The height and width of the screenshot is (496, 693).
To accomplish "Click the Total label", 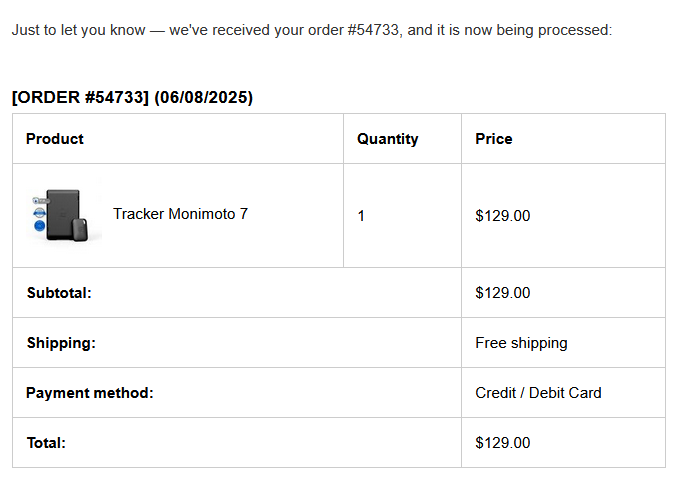I will point(46,443).
